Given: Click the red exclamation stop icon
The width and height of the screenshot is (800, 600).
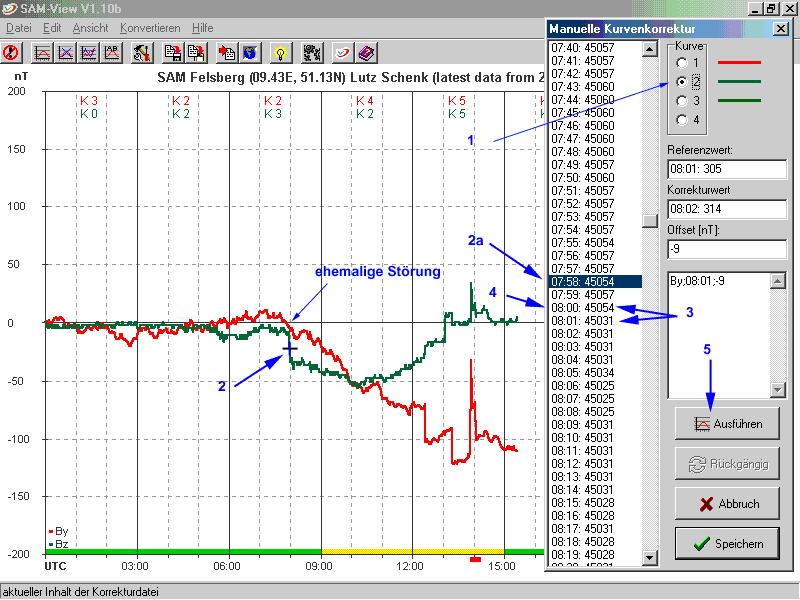Looking at the screenshot, I should 11,53.
